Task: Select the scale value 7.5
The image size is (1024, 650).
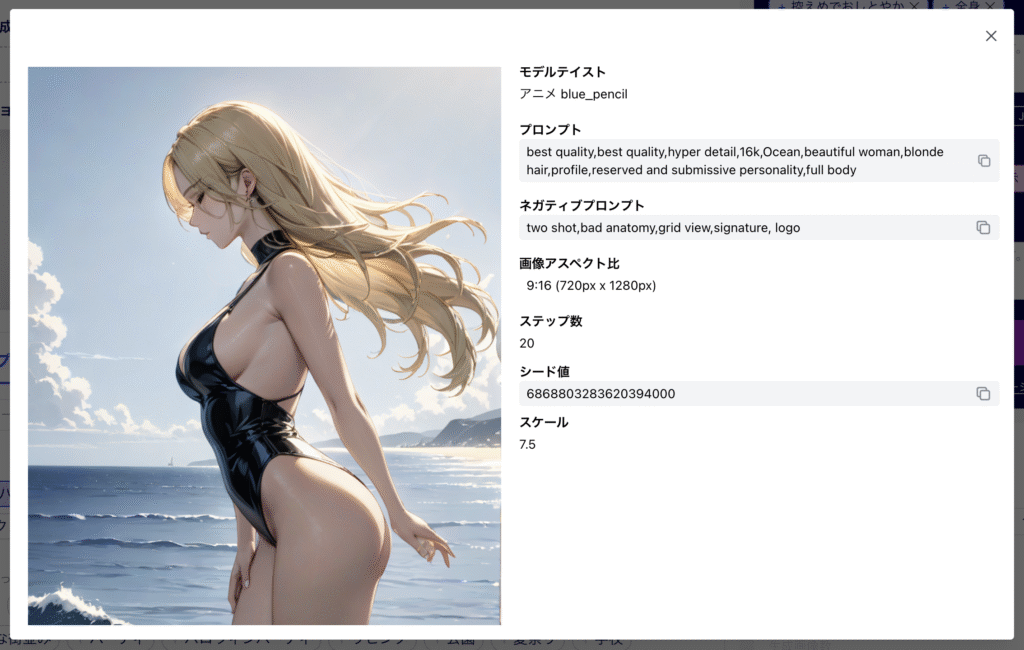Action: 527,444
